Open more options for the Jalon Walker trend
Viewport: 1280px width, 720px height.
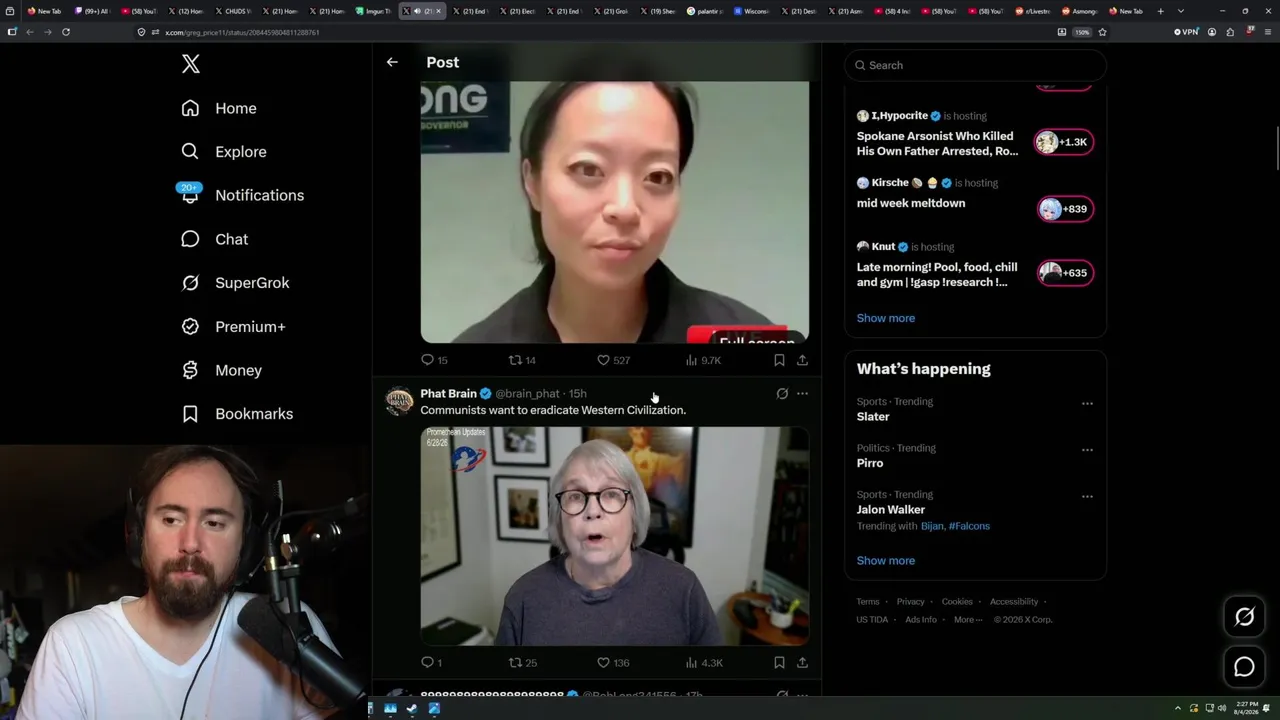click(1087, 496)
